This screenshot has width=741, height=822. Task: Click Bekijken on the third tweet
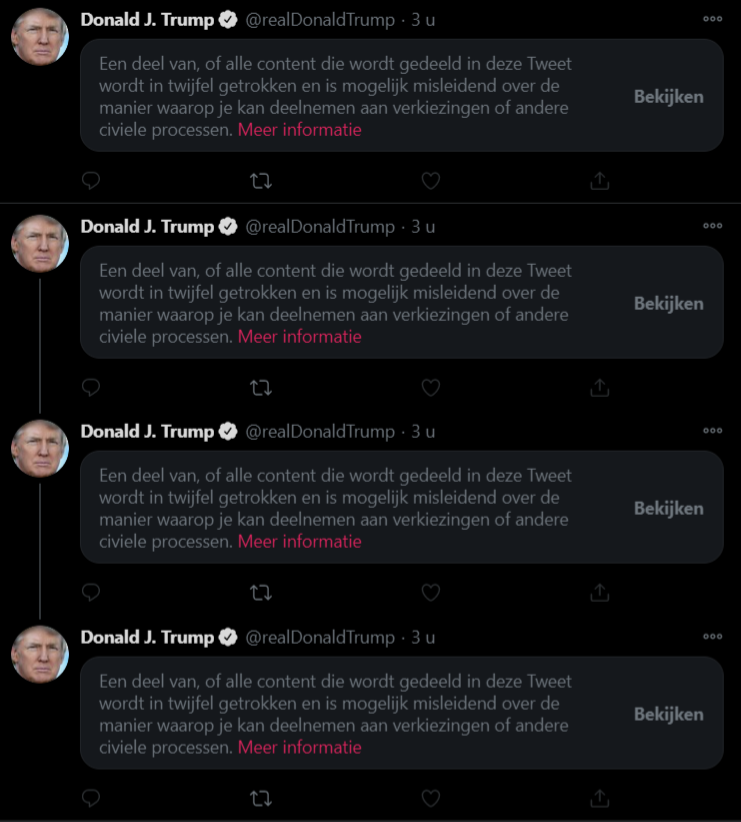click(669, 508)
